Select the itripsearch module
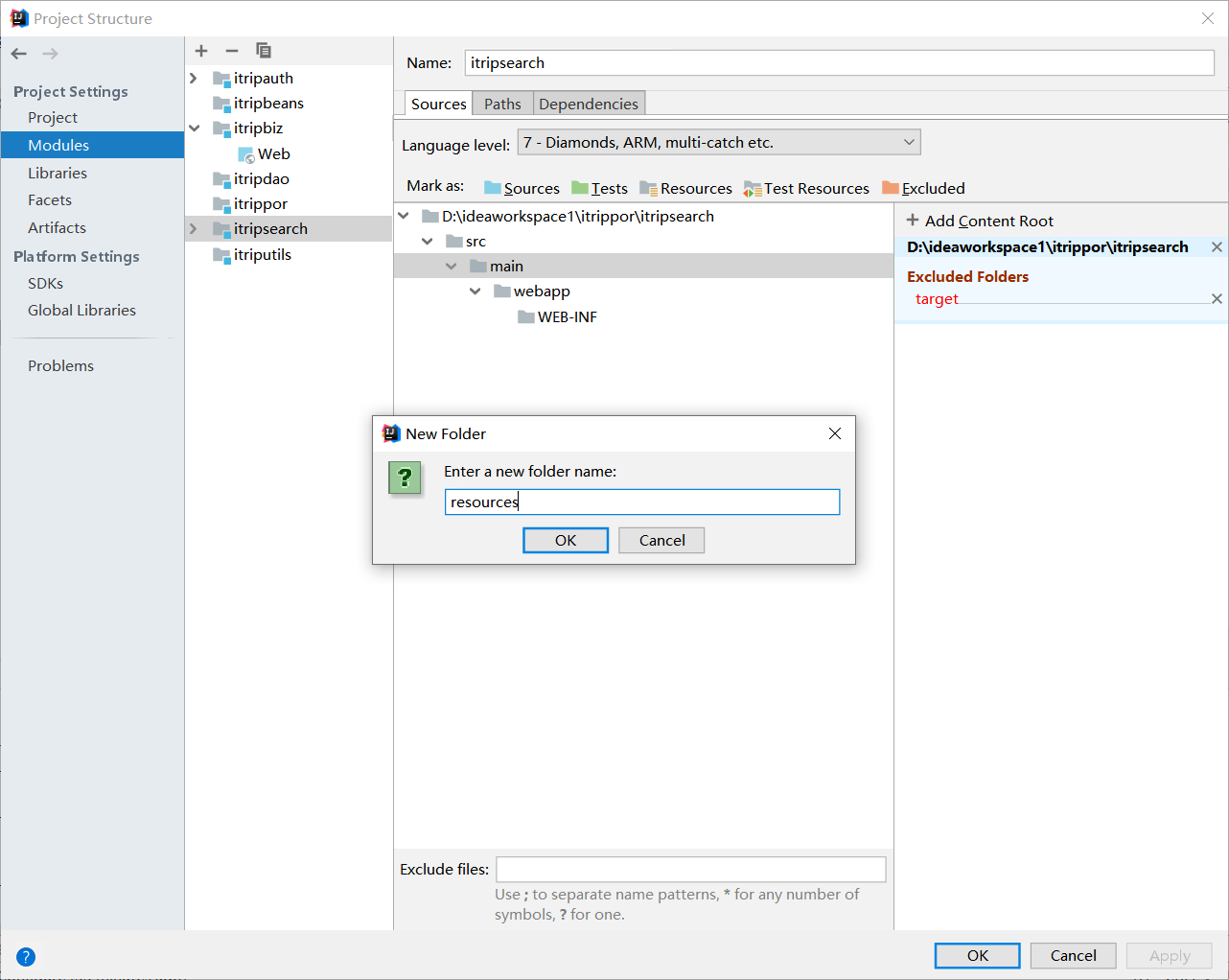This screenshot has width=1229, height=980. [x=261, y=228]
